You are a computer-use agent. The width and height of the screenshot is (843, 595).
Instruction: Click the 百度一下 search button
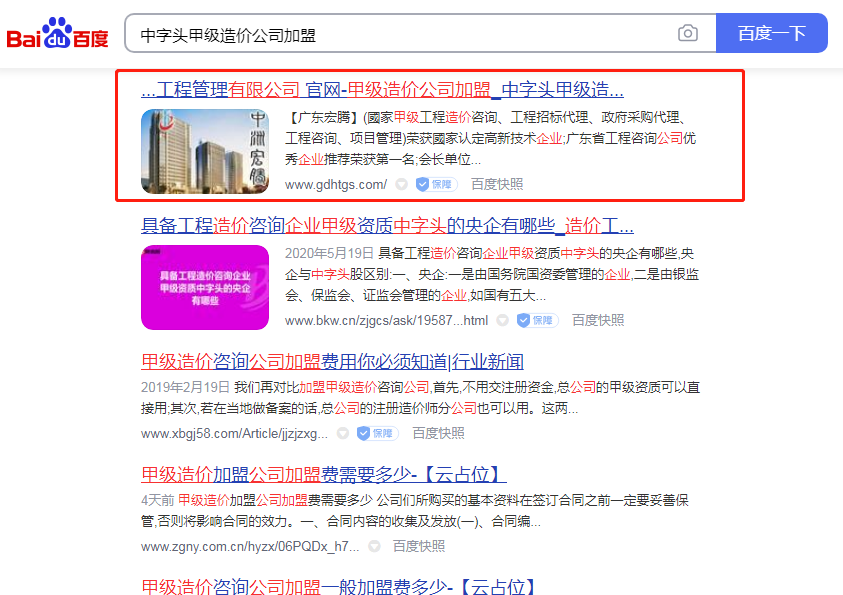click(x=771, y=33)
